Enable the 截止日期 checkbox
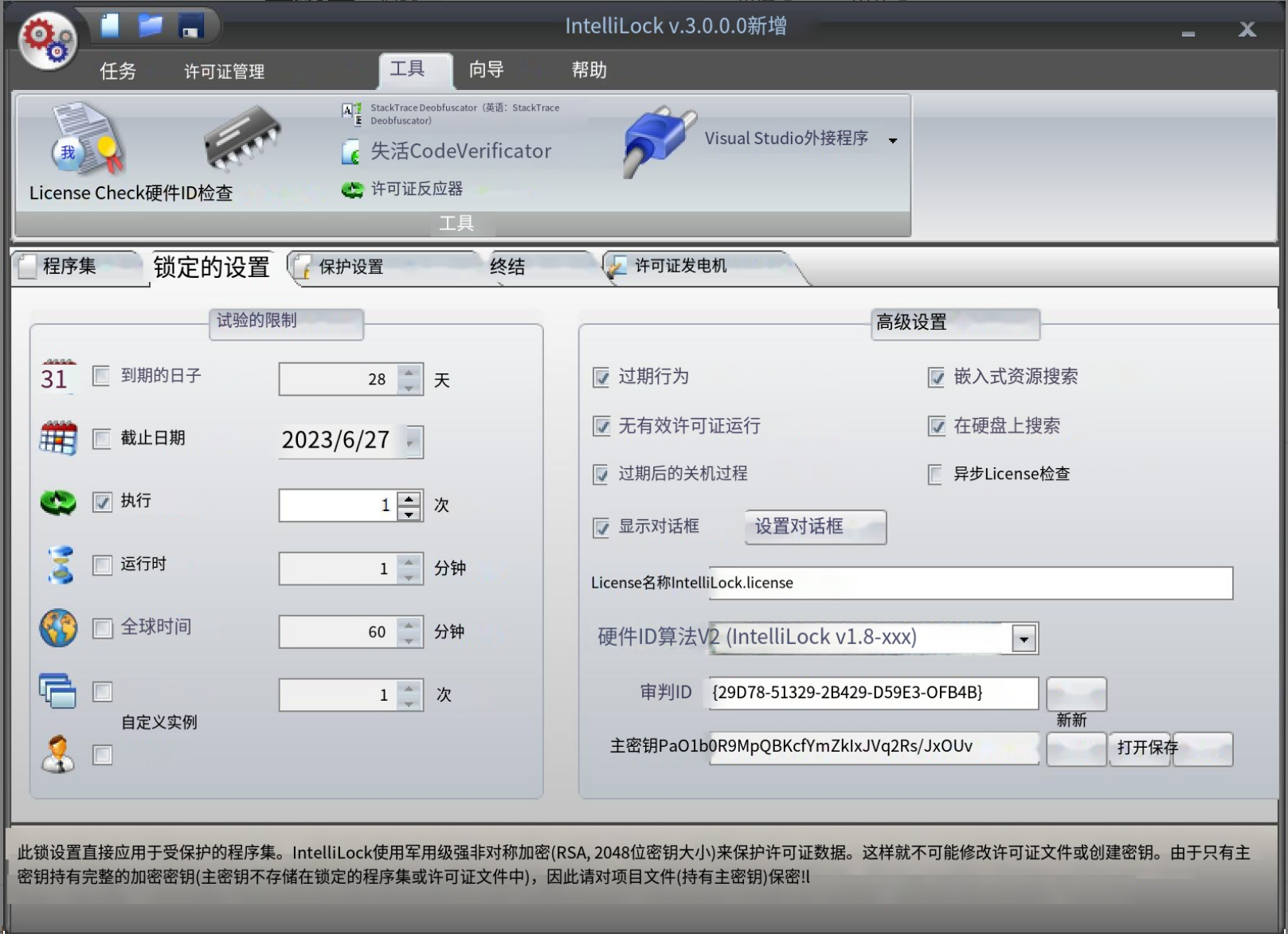 (x=102, y=439)
